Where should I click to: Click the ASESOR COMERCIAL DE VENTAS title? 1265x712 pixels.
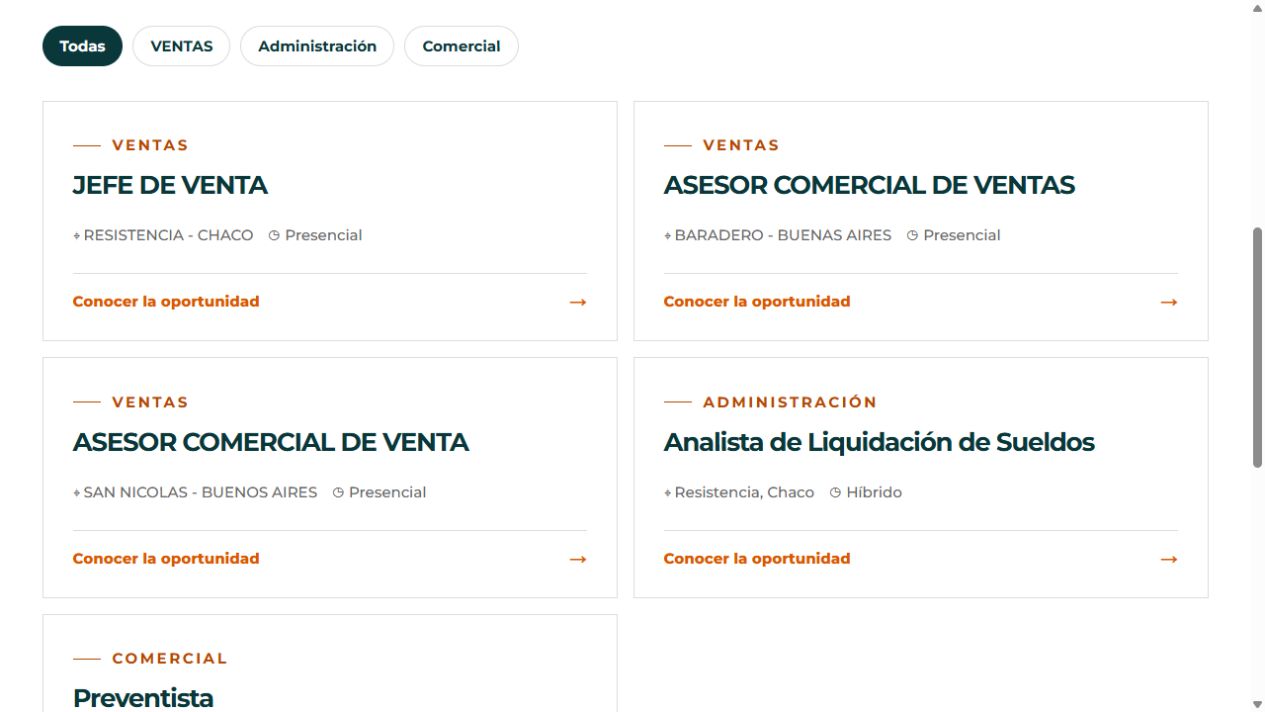869,185
